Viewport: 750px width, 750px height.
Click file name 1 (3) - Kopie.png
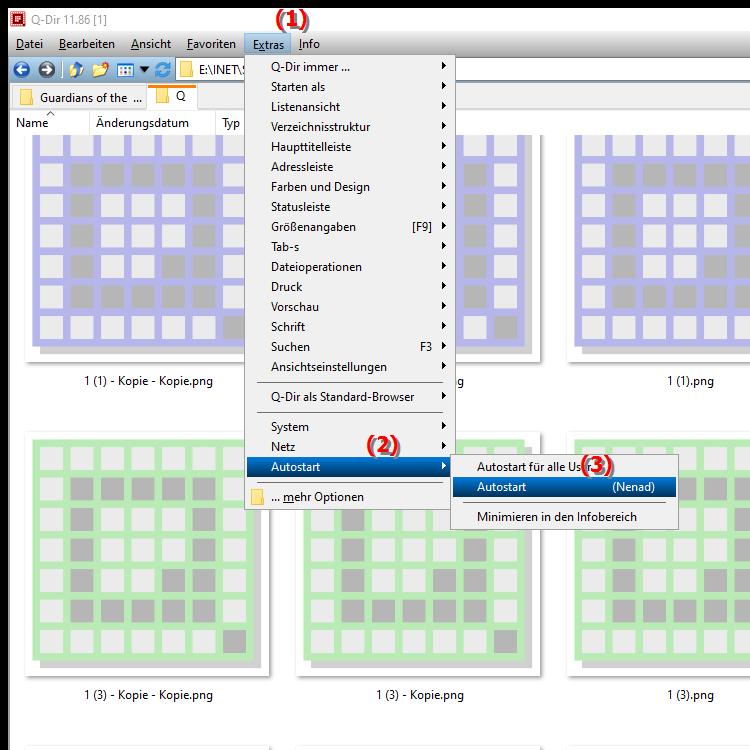point(420,695)
